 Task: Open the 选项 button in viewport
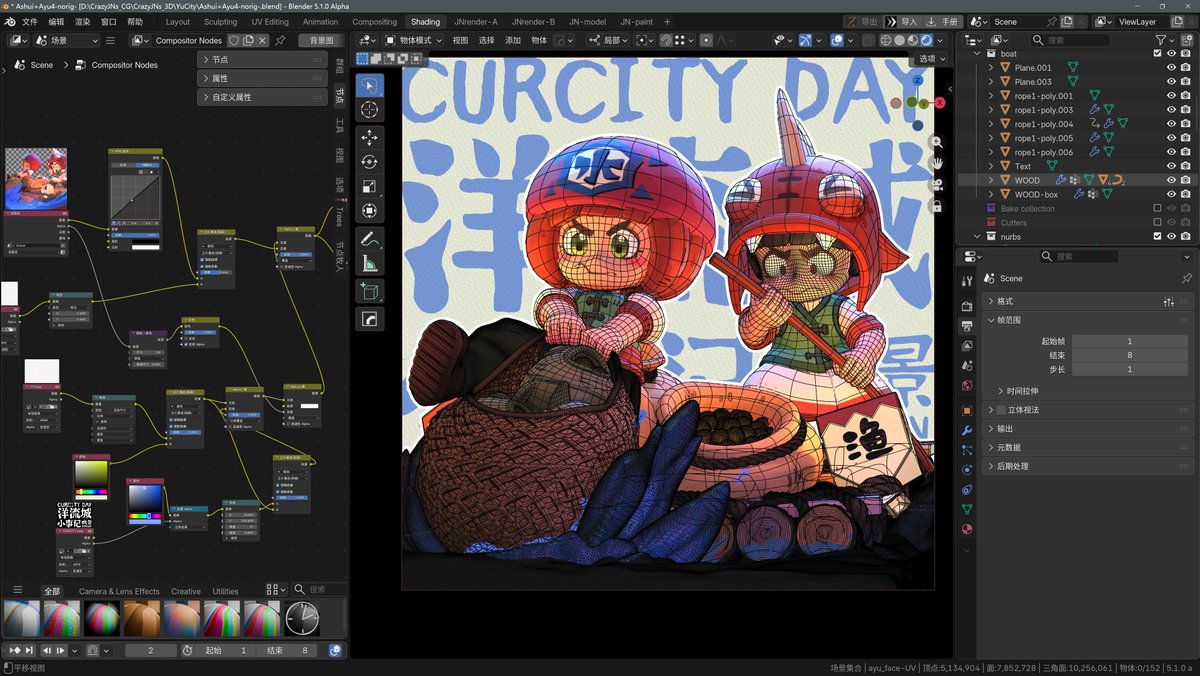point(932,59)
